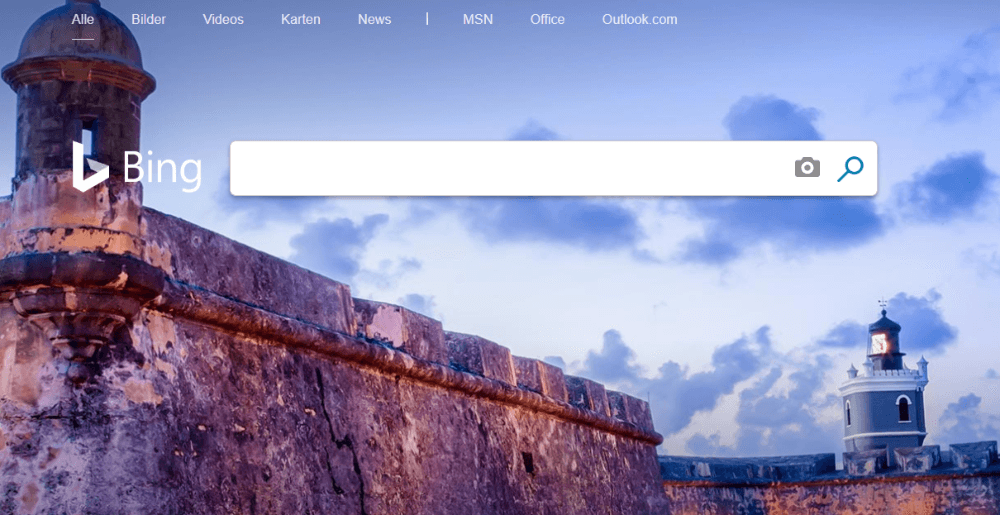The height and width of the screenshot is (515, 1000).
Task: Switch to the Videos tab
Action: coord(223,19)
